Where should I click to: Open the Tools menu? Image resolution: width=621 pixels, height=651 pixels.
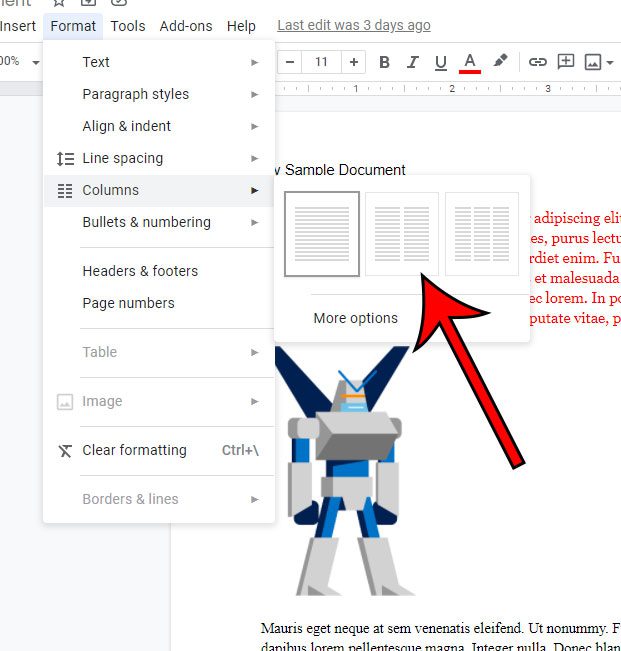[x=128, y=26]
